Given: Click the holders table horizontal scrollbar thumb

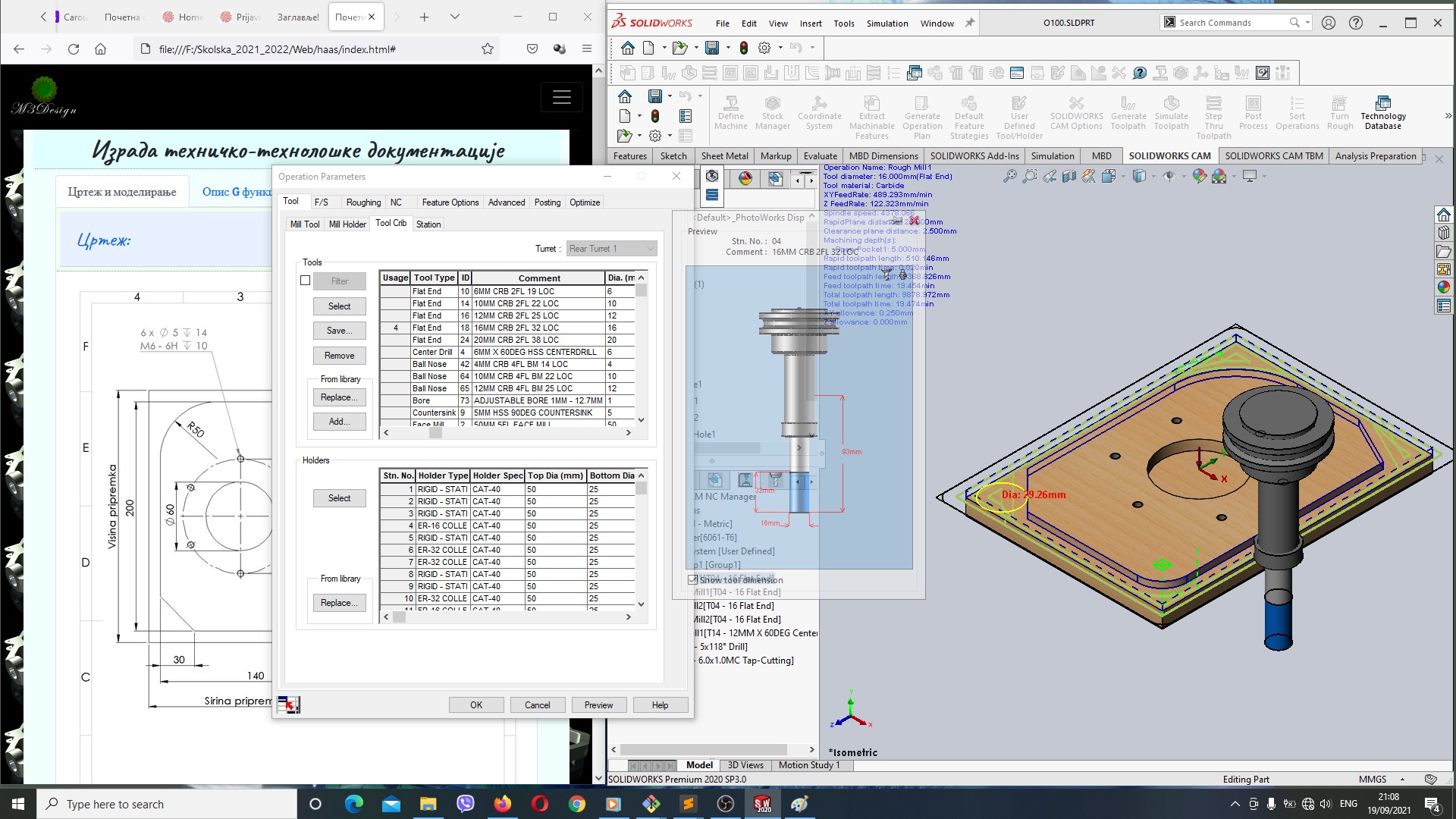Looking at the screenshot, I should [x=399, y=617].
